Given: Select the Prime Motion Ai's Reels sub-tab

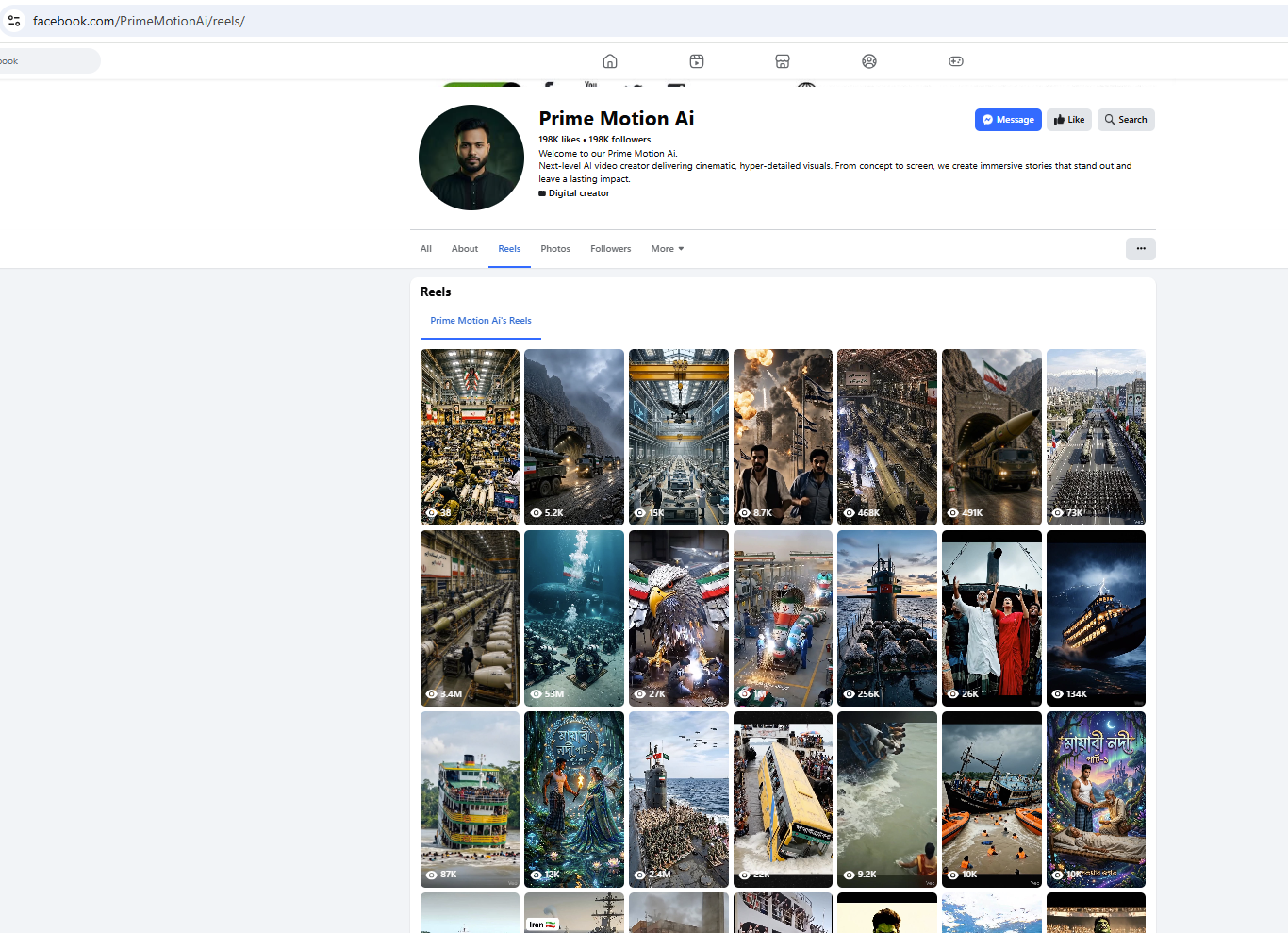Looking at the screenshot, I should [481, 321].
